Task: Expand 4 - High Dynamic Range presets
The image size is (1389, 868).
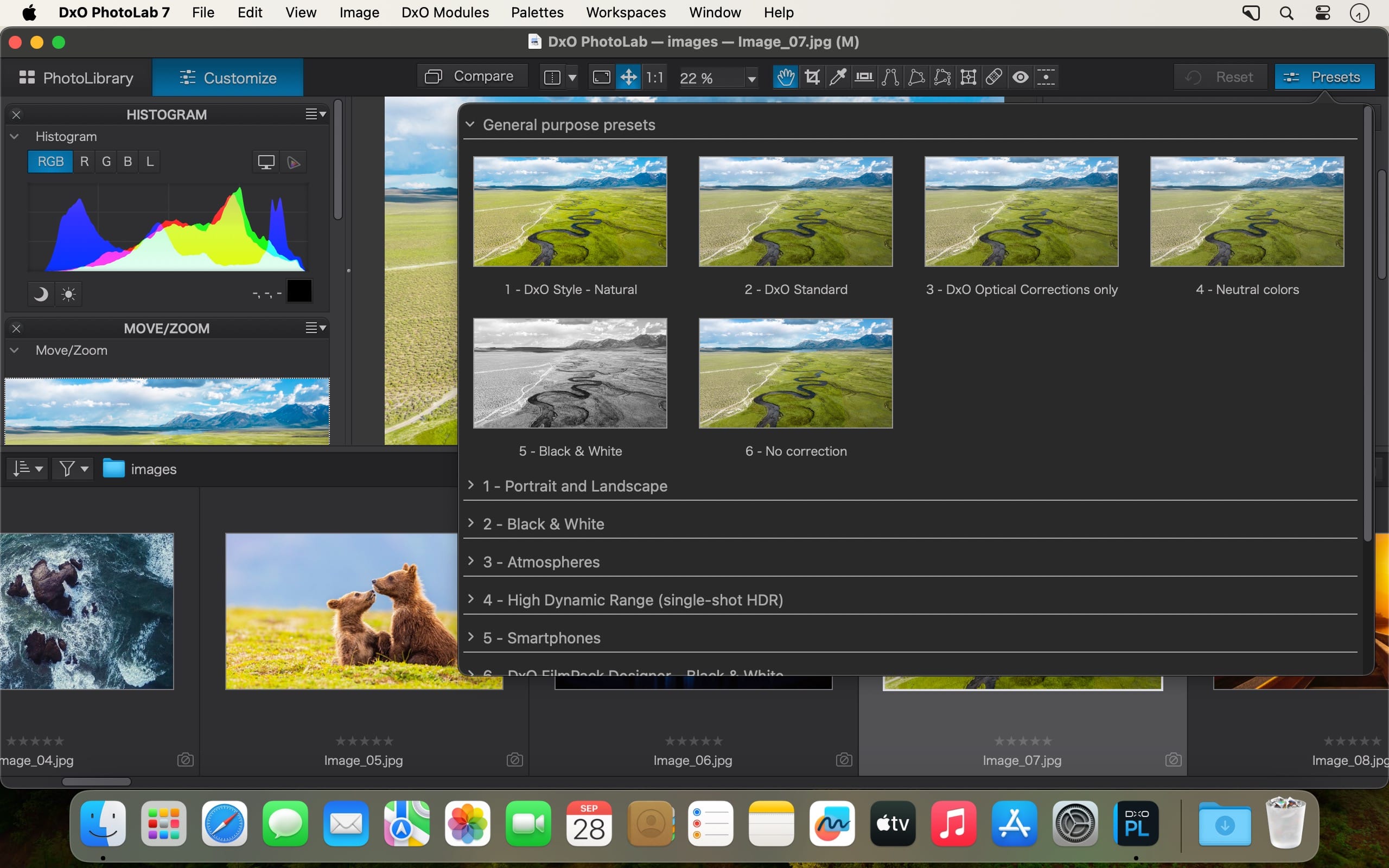Action: point(470,599)
